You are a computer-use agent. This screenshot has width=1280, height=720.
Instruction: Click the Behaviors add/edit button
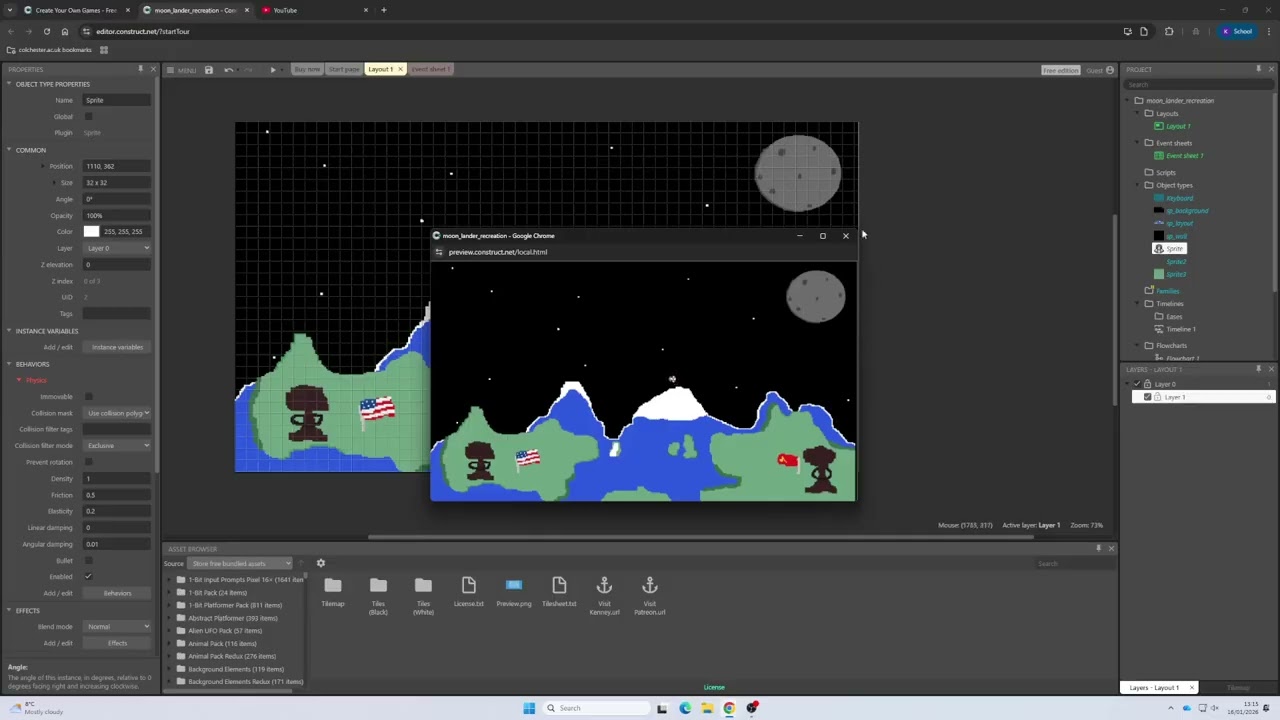[118, 593]
